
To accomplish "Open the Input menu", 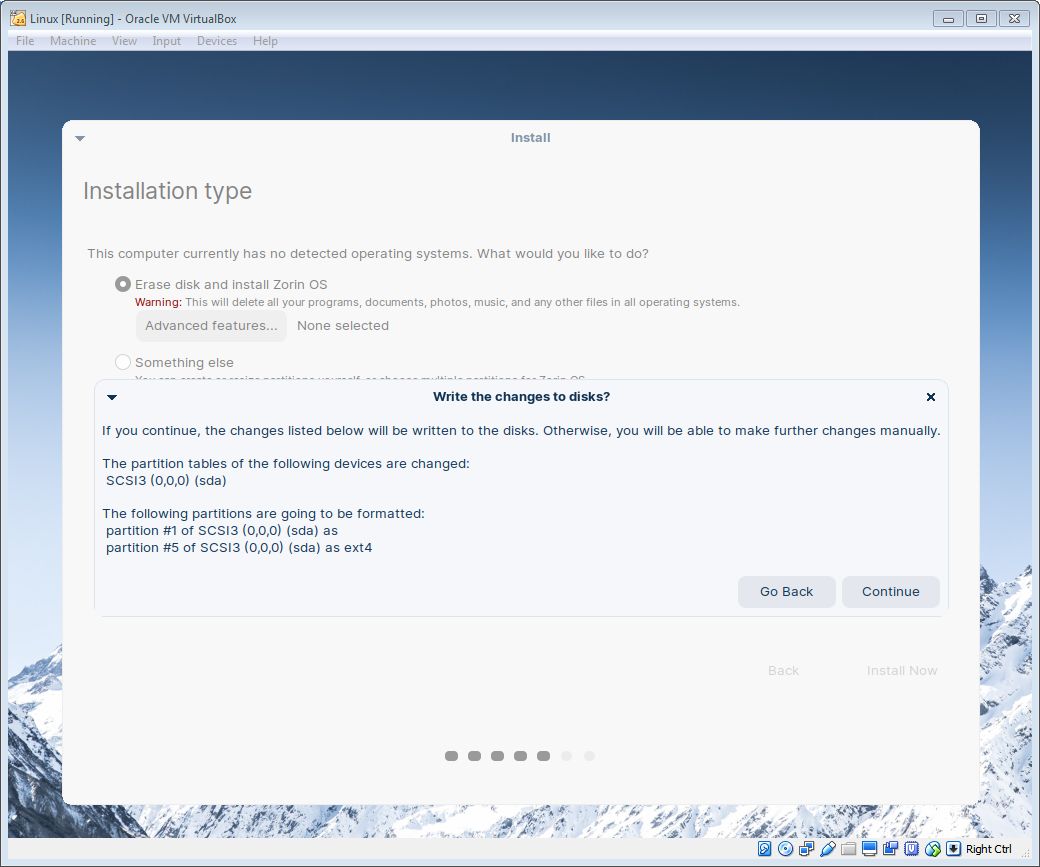I will (x=166, y=40).
